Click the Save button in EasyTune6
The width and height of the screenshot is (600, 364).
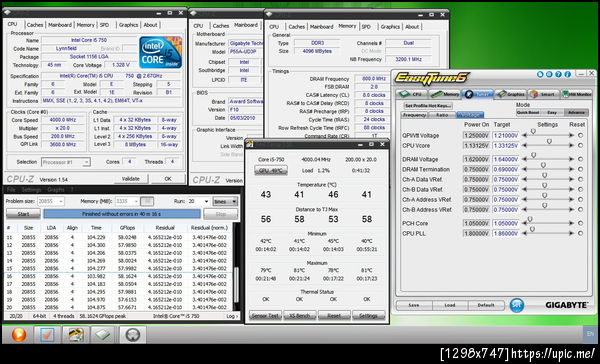point(414,305)
